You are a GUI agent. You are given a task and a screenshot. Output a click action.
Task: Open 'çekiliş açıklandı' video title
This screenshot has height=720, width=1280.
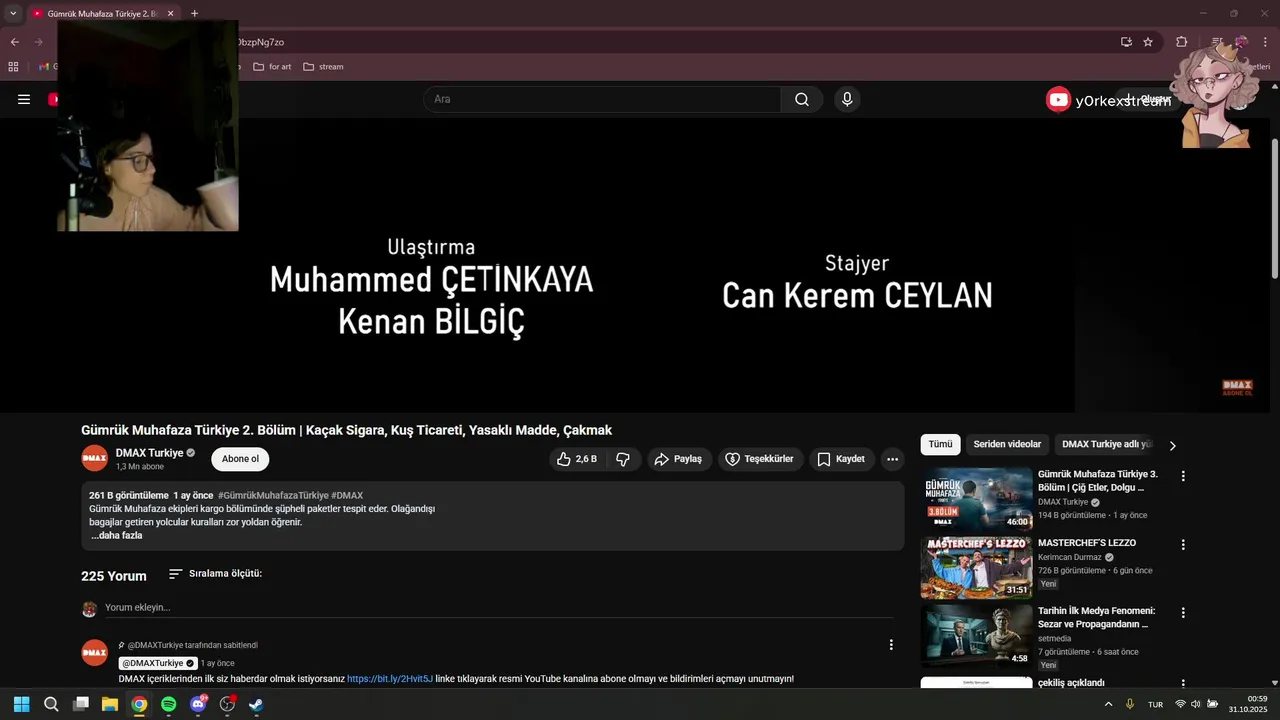coord(1071,683)
